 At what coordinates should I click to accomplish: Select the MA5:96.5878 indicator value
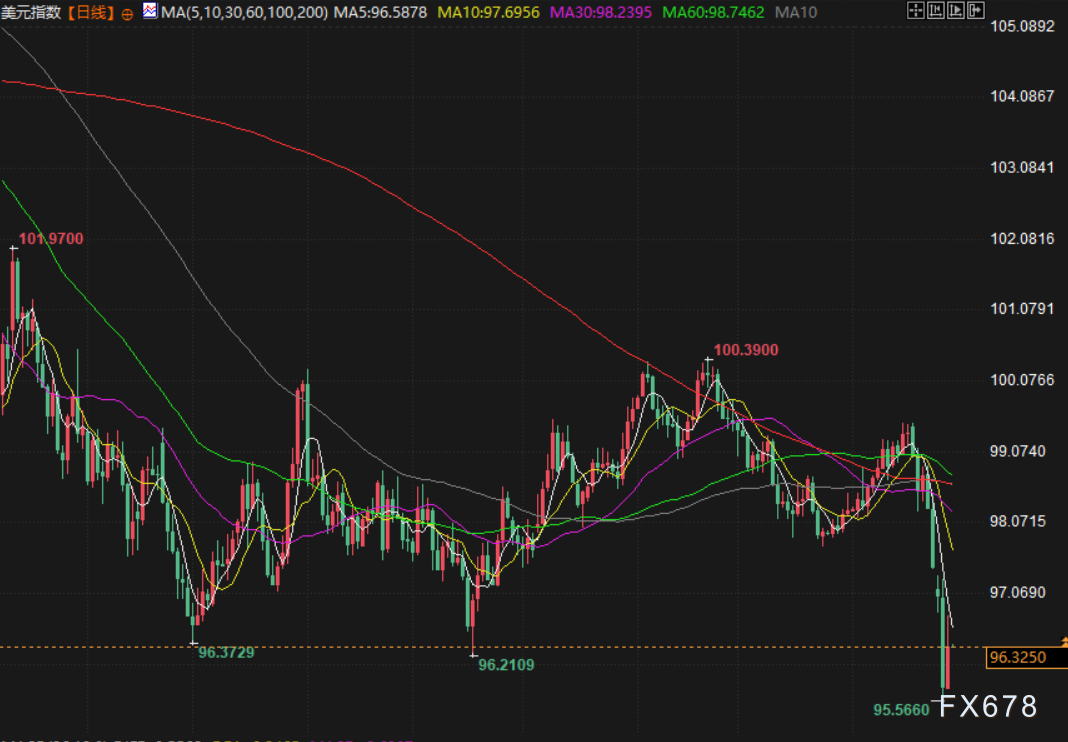coord(380,13)
